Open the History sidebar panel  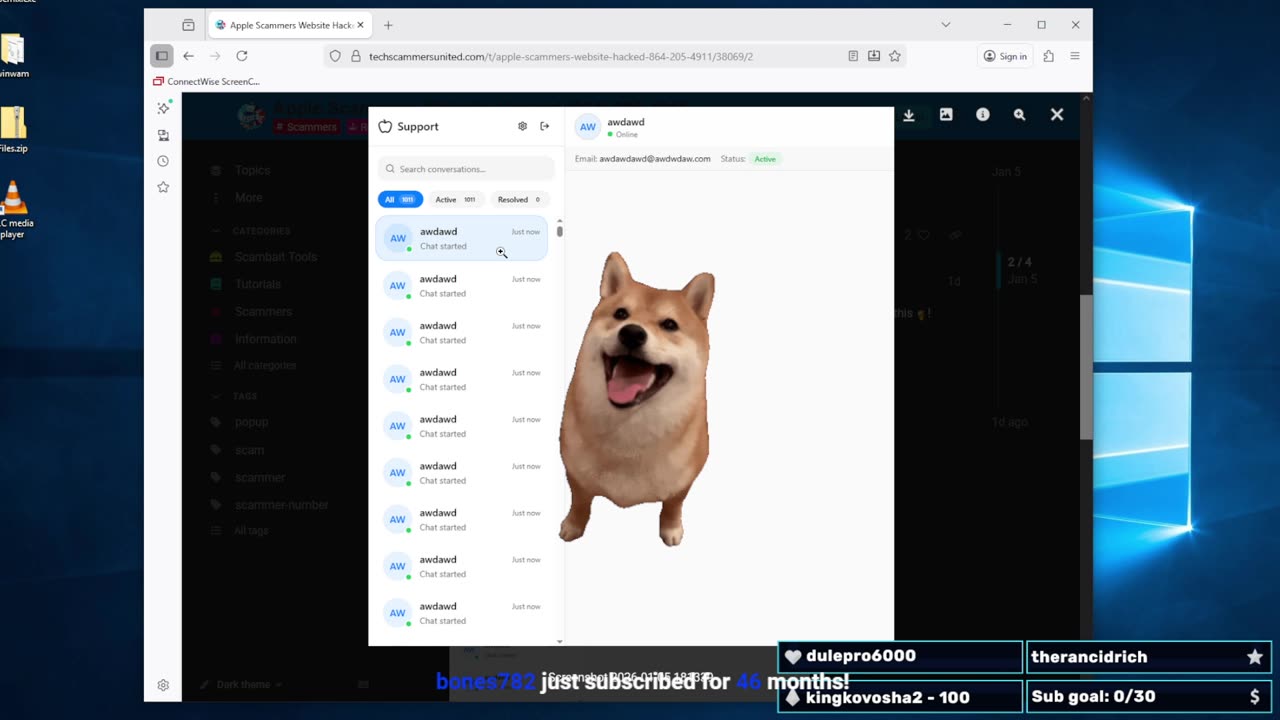tap(163, 161)
